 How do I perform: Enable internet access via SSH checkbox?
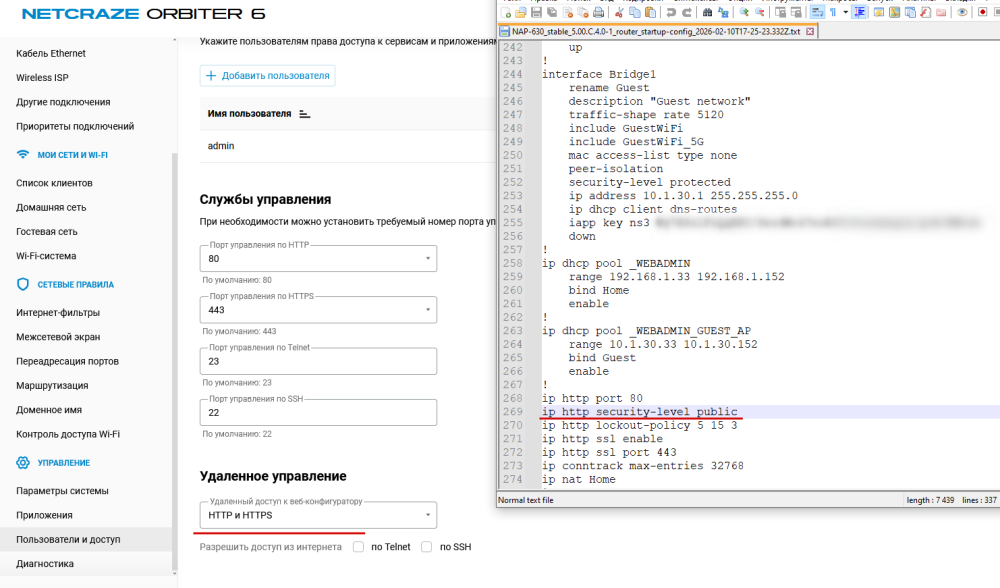click(427, 547)
